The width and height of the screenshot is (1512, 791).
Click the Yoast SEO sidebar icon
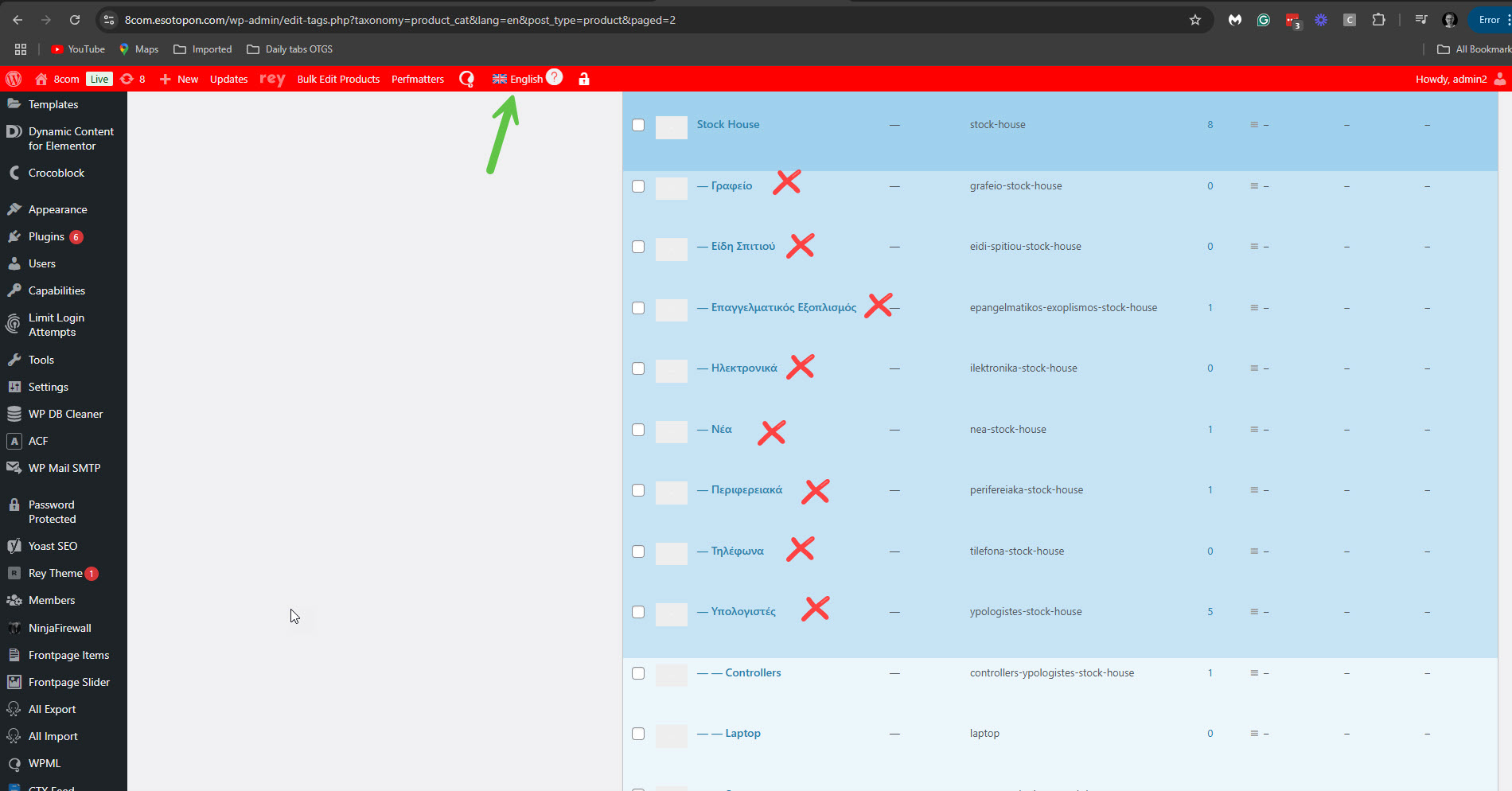[x=14, y=546]
